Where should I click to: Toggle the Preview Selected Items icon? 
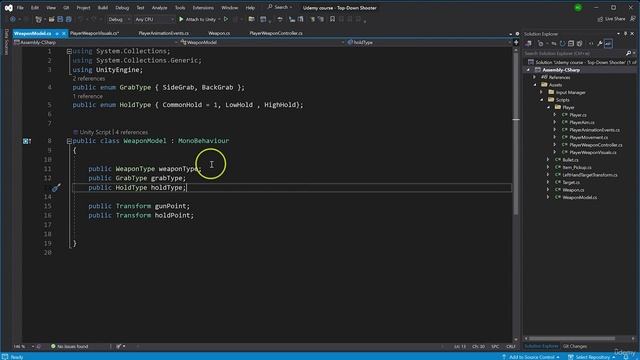click(608, 44)
